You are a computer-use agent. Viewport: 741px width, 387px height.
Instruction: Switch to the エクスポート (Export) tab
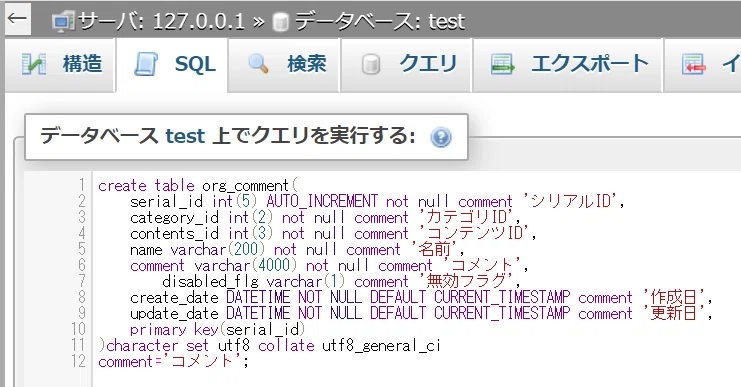click(x=568, y=65)
